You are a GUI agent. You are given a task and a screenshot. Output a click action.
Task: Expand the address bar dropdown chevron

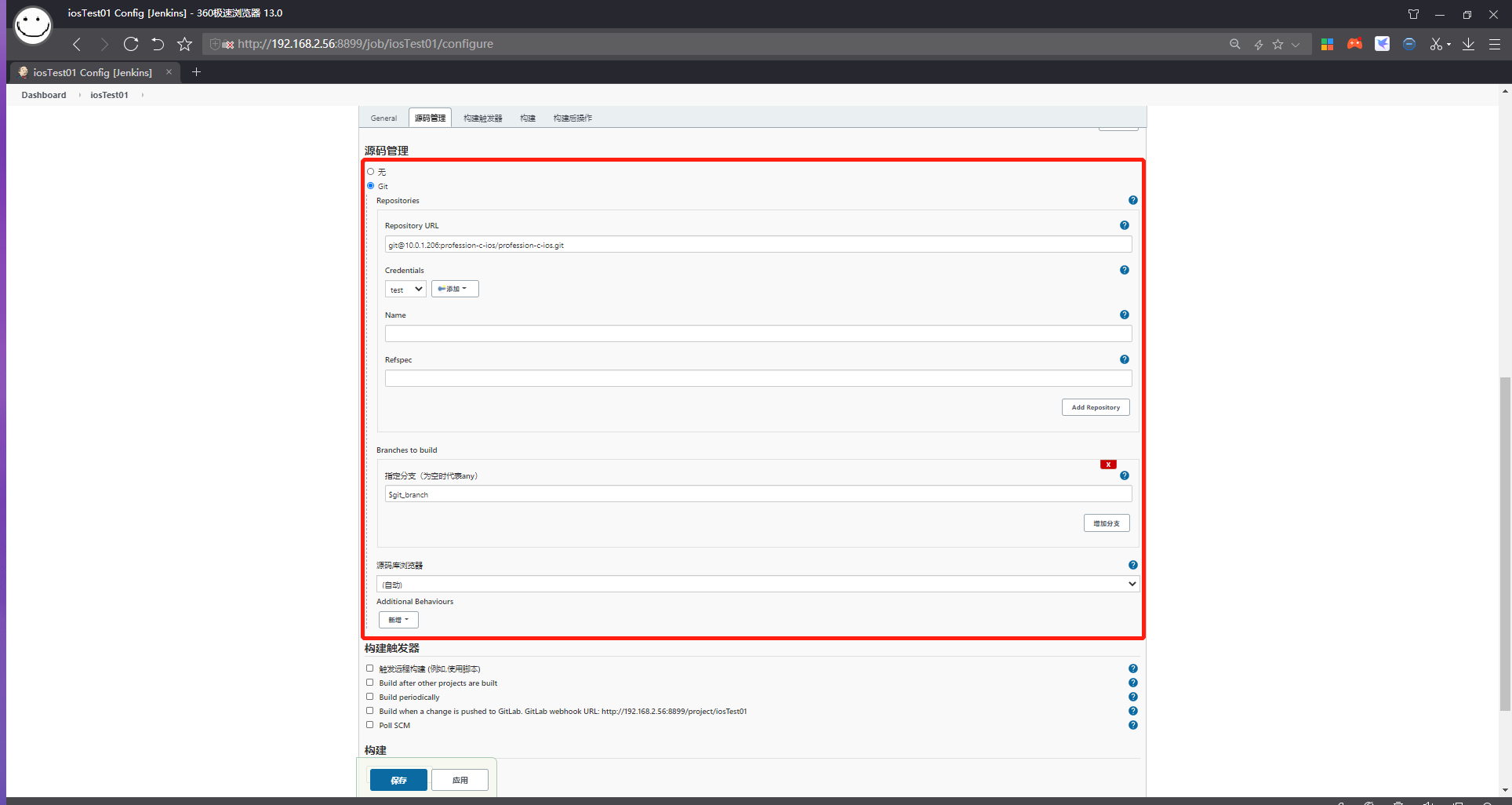(x=1296, y=45)
